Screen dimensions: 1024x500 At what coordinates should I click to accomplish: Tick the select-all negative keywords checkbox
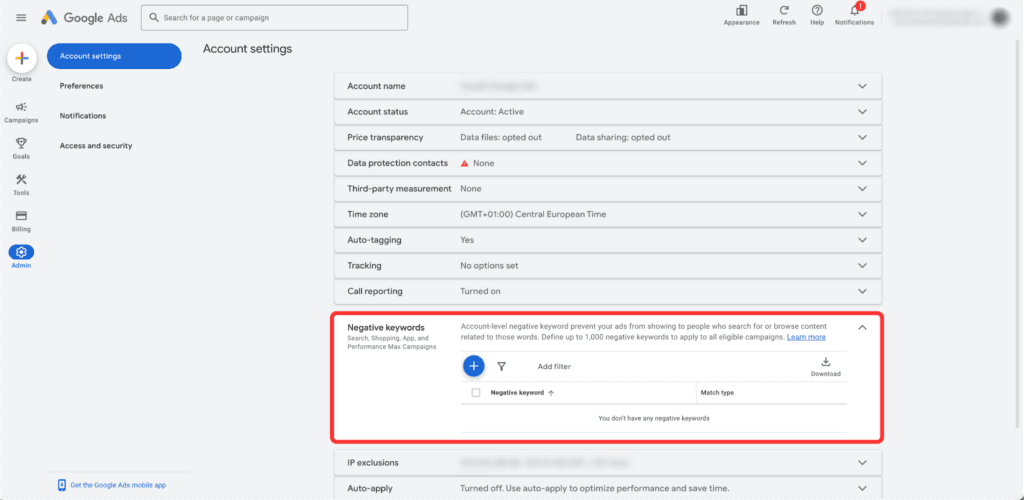[475, 393]
